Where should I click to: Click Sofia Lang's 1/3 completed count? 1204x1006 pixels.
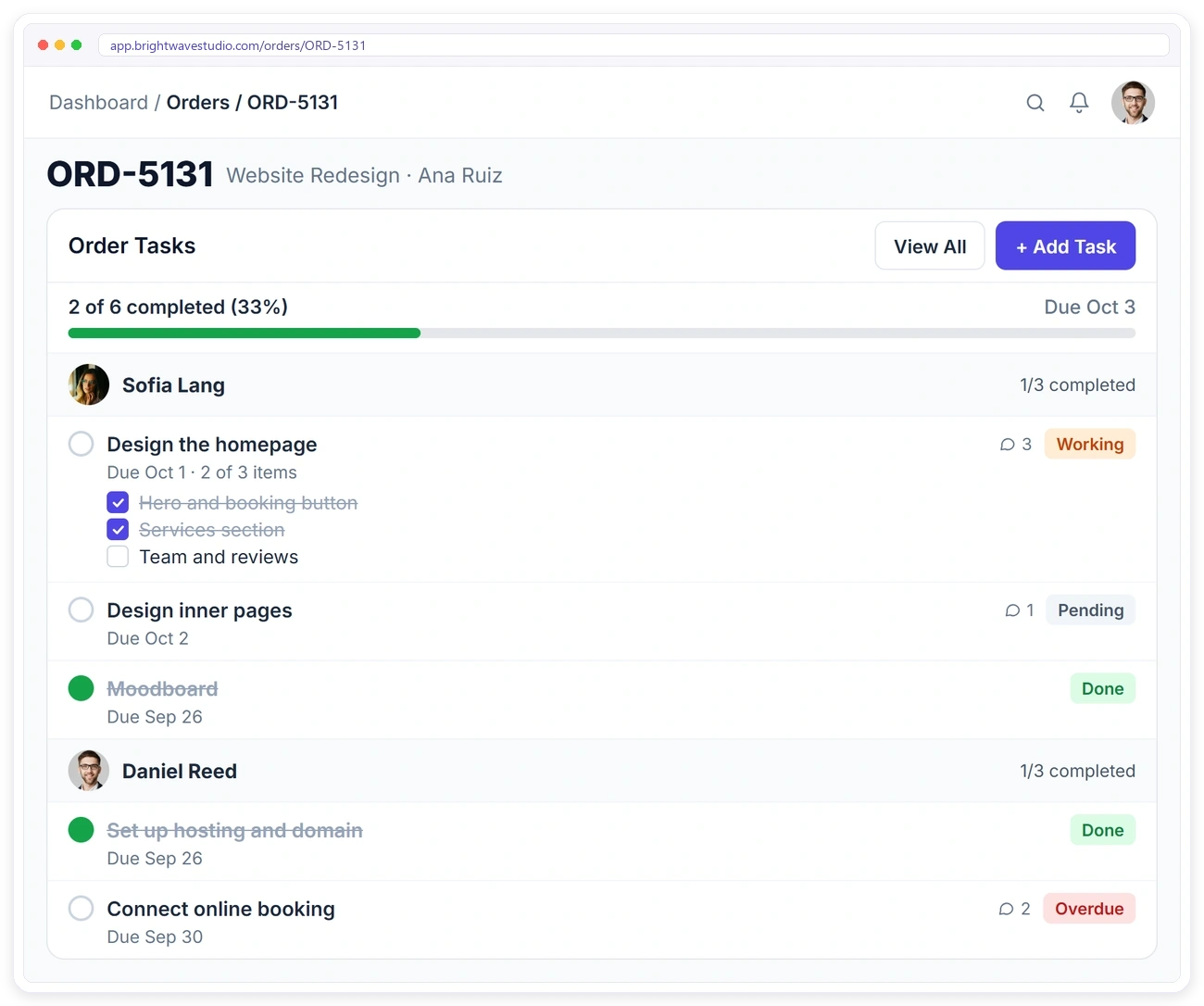(x=1078, y=384)
